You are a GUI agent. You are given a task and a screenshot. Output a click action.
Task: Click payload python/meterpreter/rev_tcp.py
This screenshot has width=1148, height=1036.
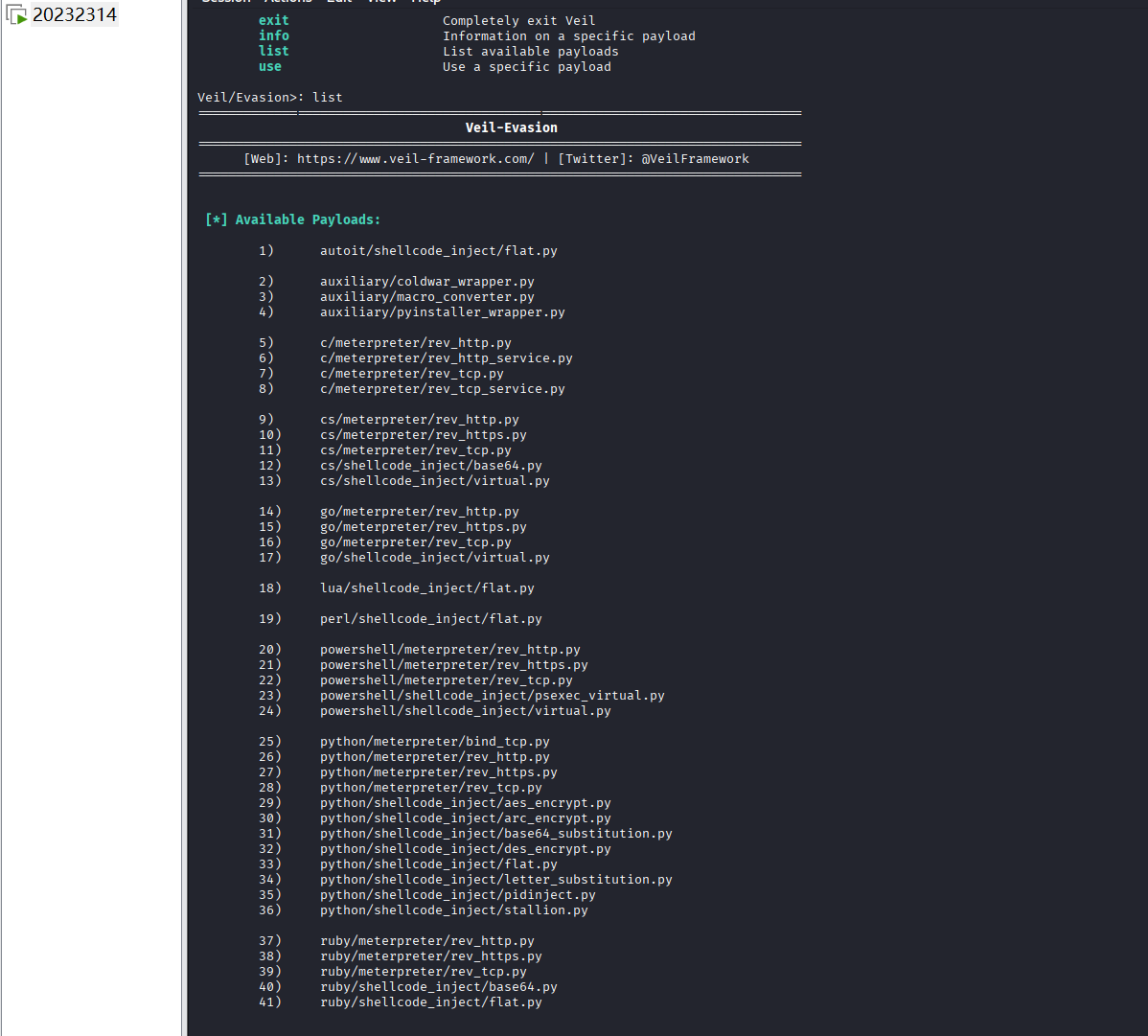point(431,788)
